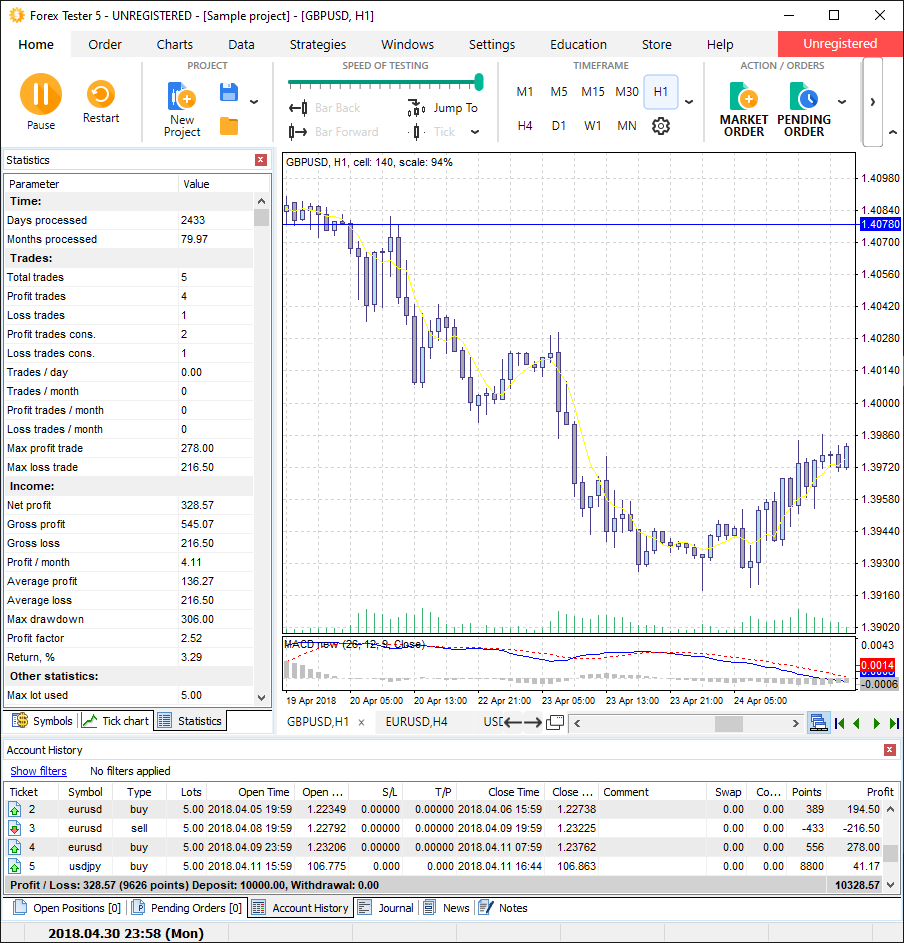Jump to chart beginning icon
The height and width of the screenshot is (943, 904).
[840, 723]
